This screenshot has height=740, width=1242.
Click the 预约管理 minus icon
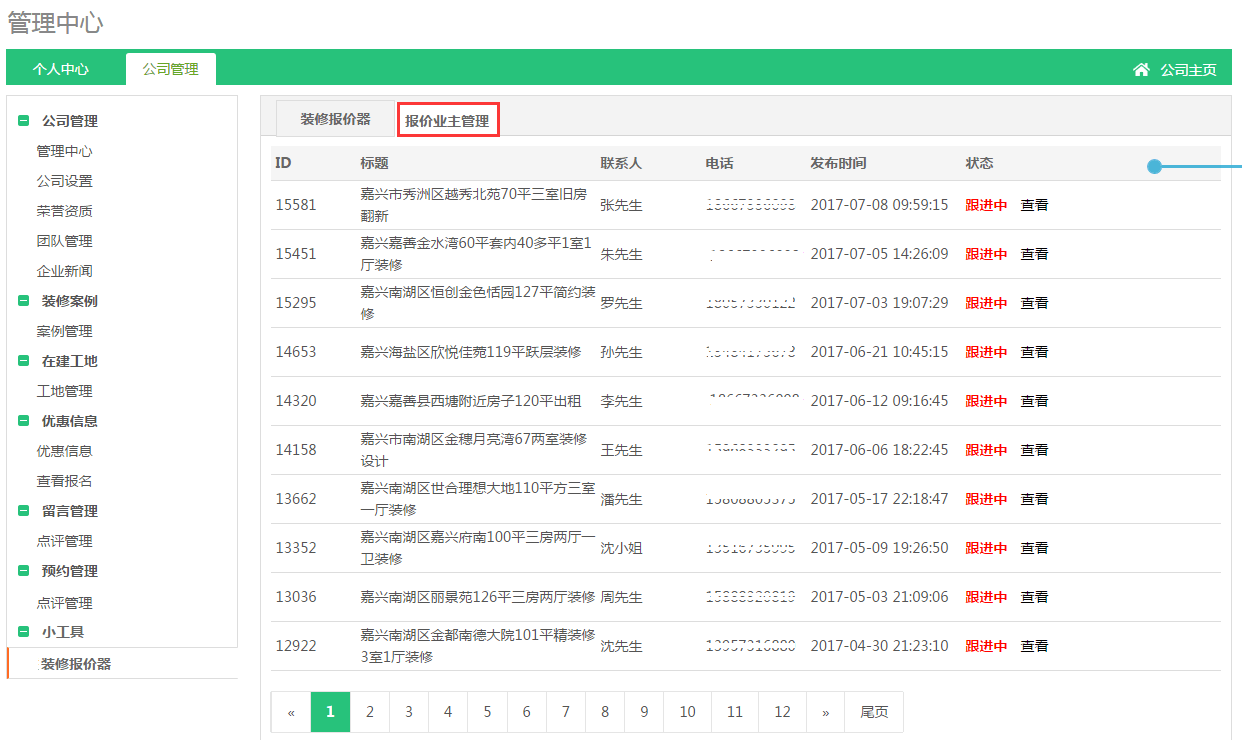[23, 571]
